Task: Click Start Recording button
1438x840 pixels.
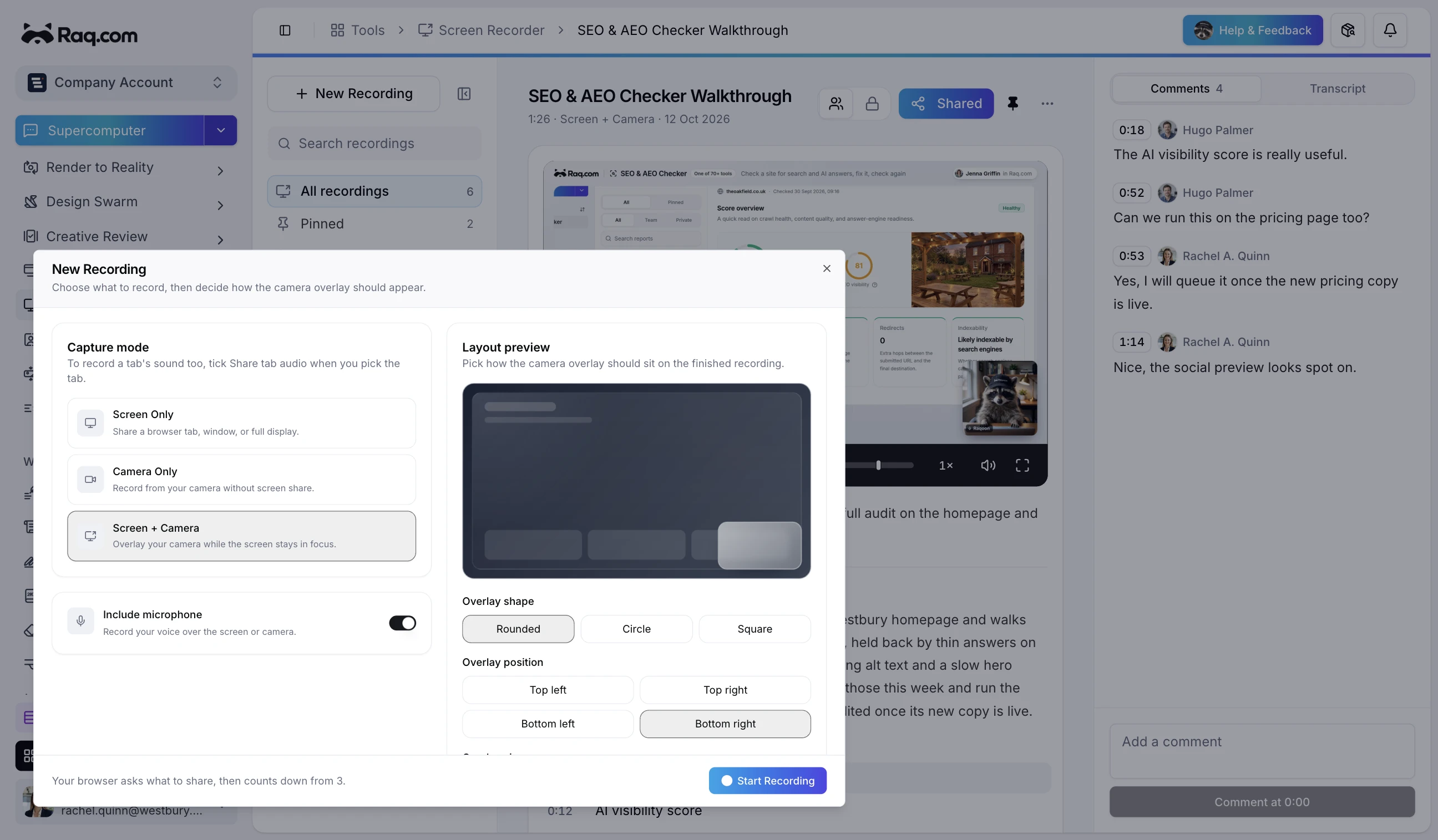Action: coord(767,781)
